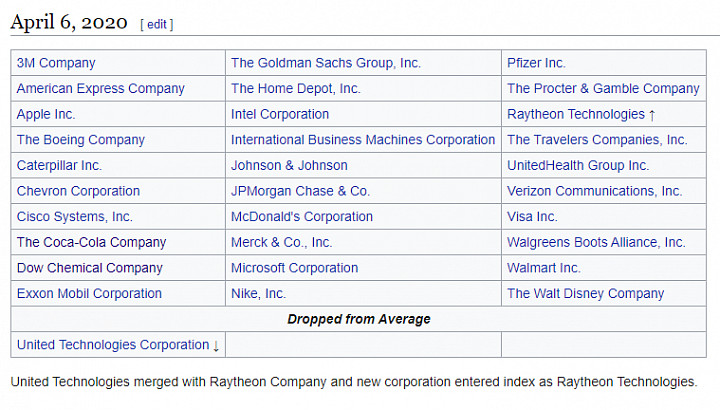Click the Chevron Corporation link
Viewport: 720px width, 410px height.
click(79, 191)
